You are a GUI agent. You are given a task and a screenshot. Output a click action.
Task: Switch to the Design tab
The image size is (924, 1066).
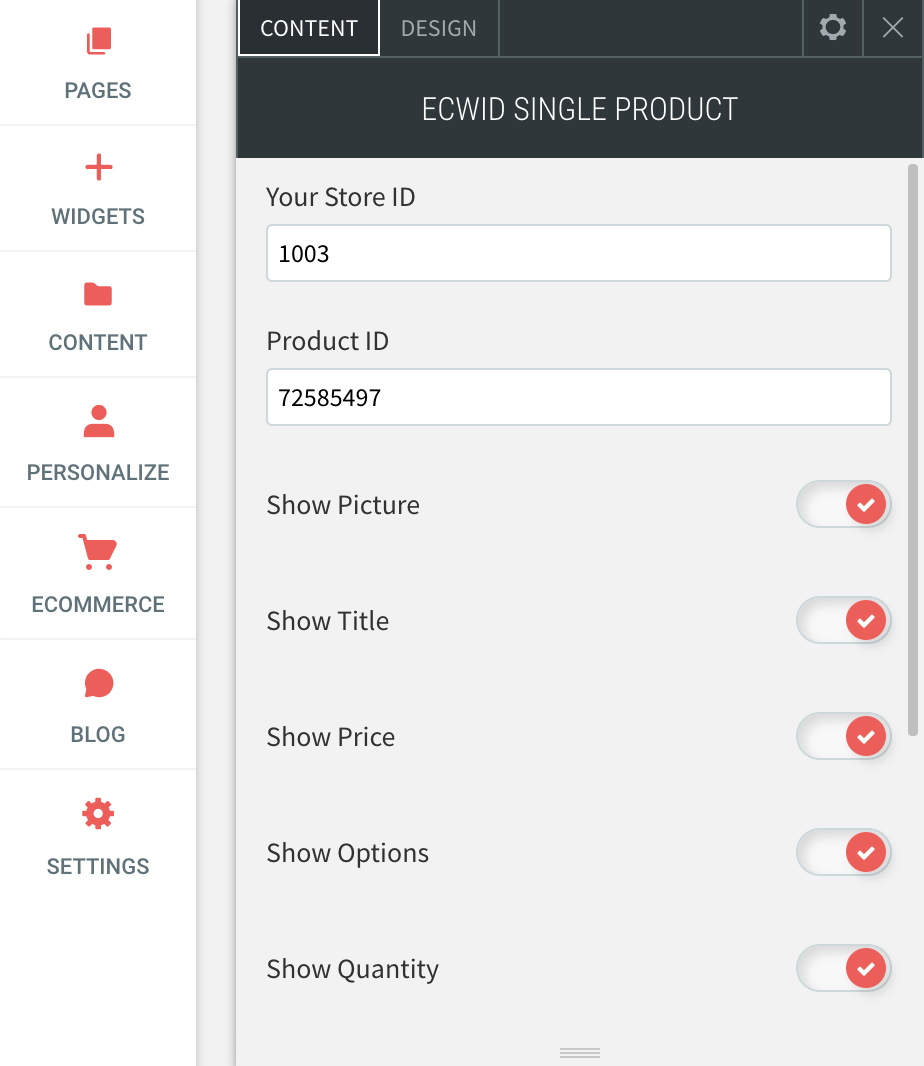pyautogui.click(x=438, y=28)
